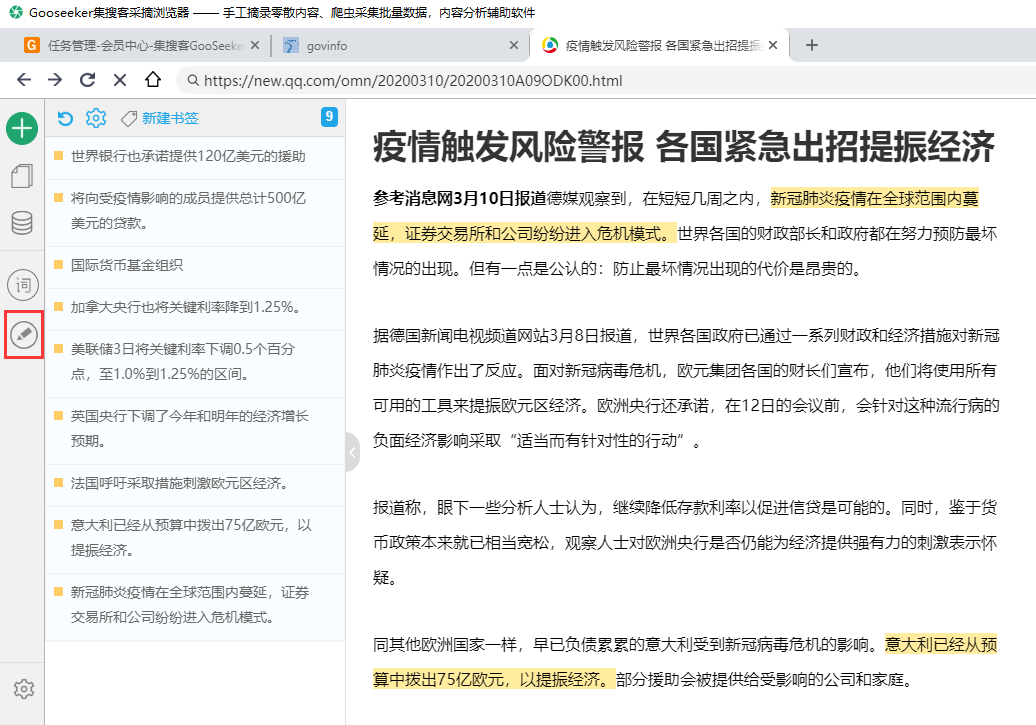
Task: Click paragraph starting 据德国新闻电视频道网站3月8日报道
Action: click(686, 388)
